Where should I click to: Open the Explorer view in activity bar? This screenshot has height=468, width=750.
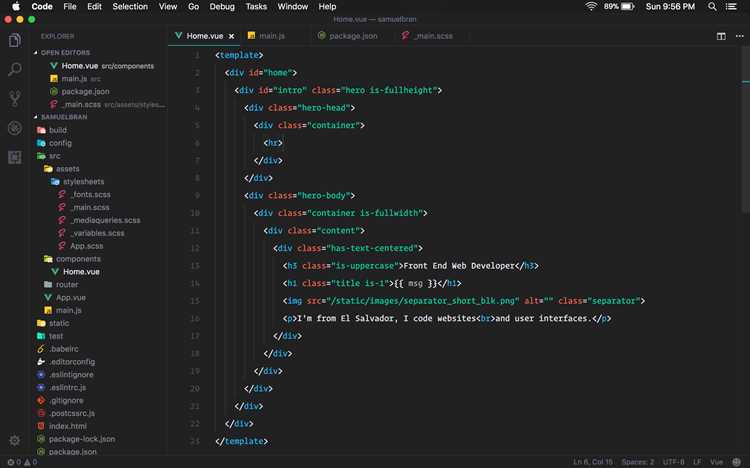point(15,41)
